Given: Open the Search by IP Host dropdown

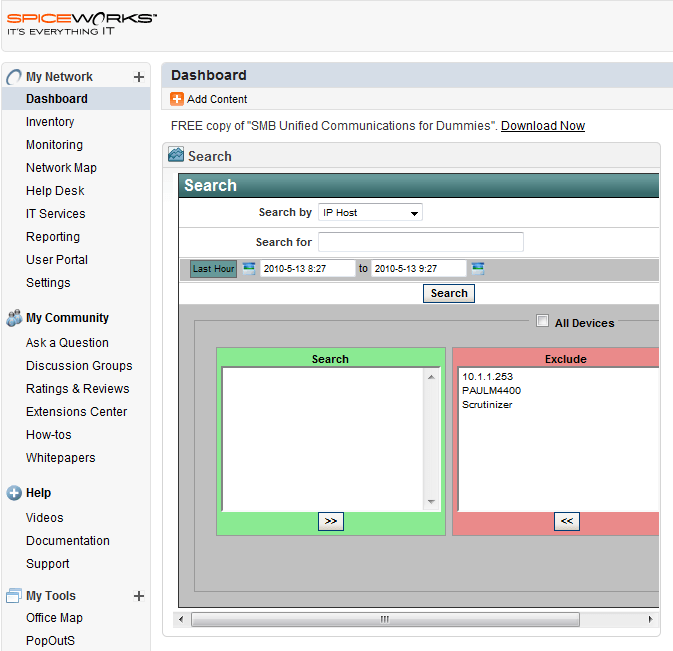Looking at the screenshot, I should click(370, 212).
